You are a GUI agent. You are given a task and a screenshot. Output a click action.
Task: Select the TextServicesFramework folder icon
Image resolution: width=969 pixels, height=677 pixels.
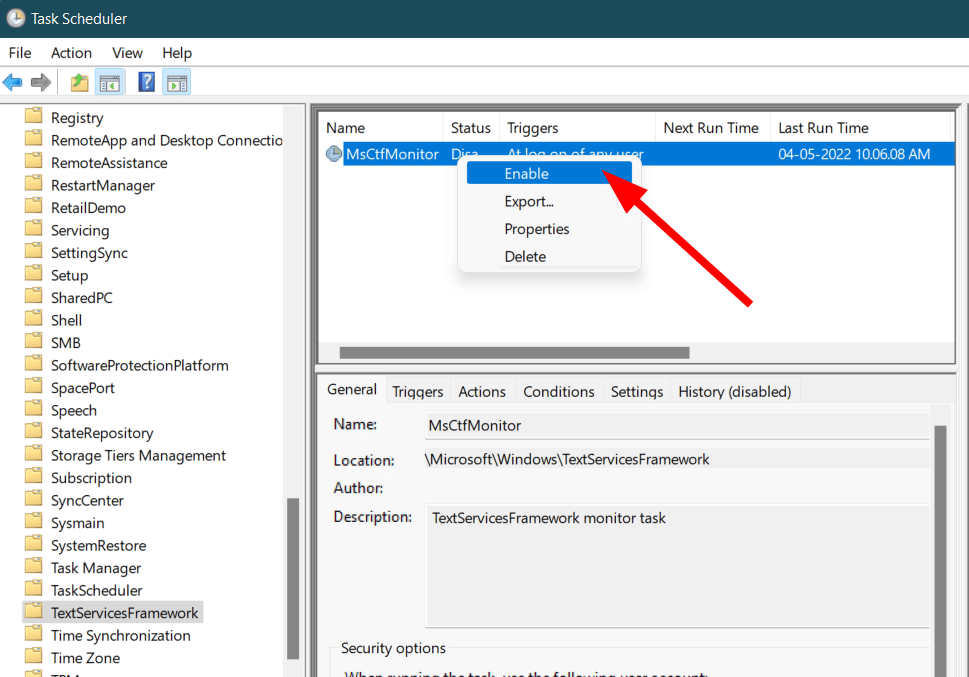[x=34, y=612]
